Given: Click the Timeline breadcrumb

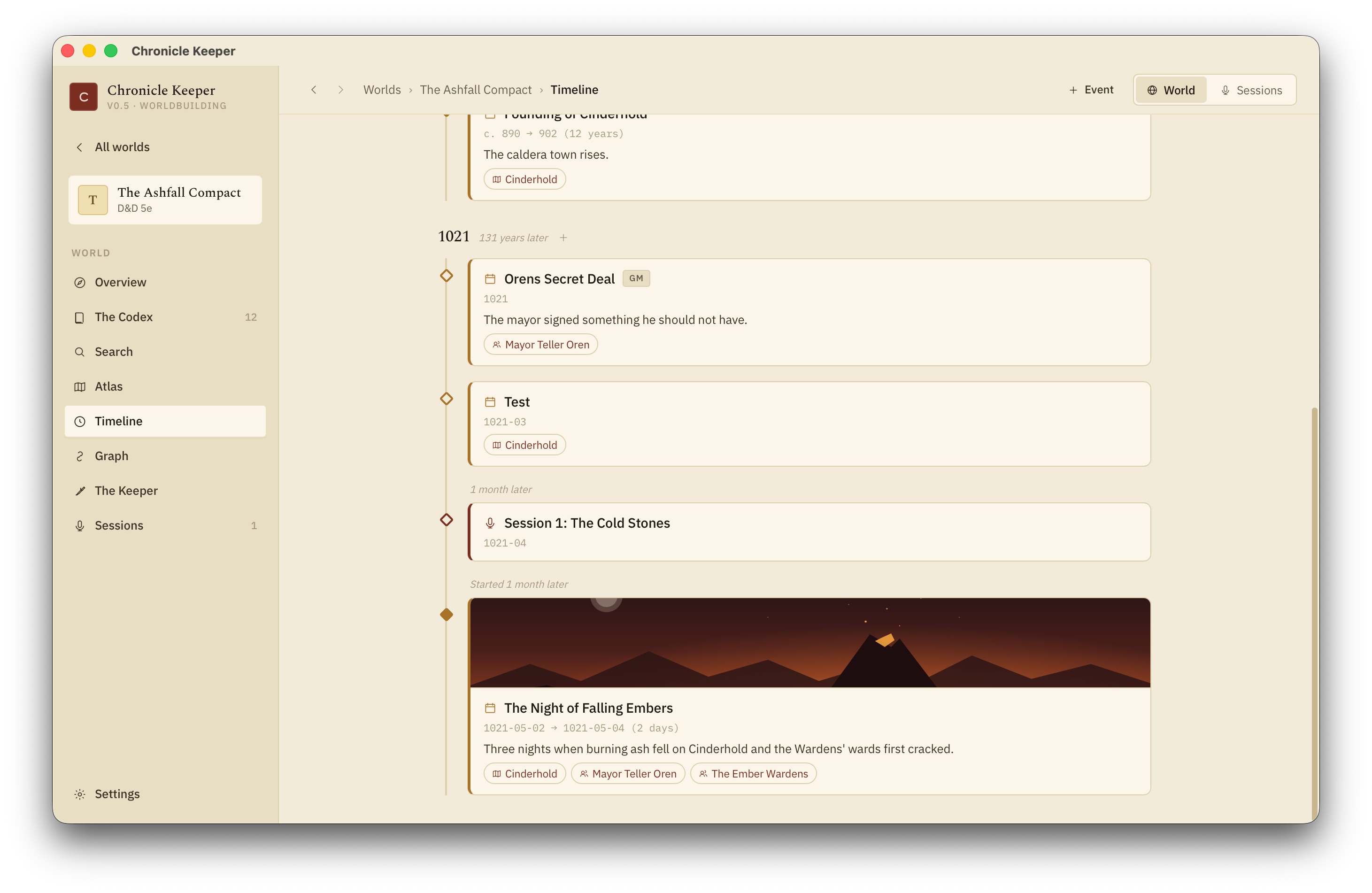Looking at the screenshot, I should [574, 90].
